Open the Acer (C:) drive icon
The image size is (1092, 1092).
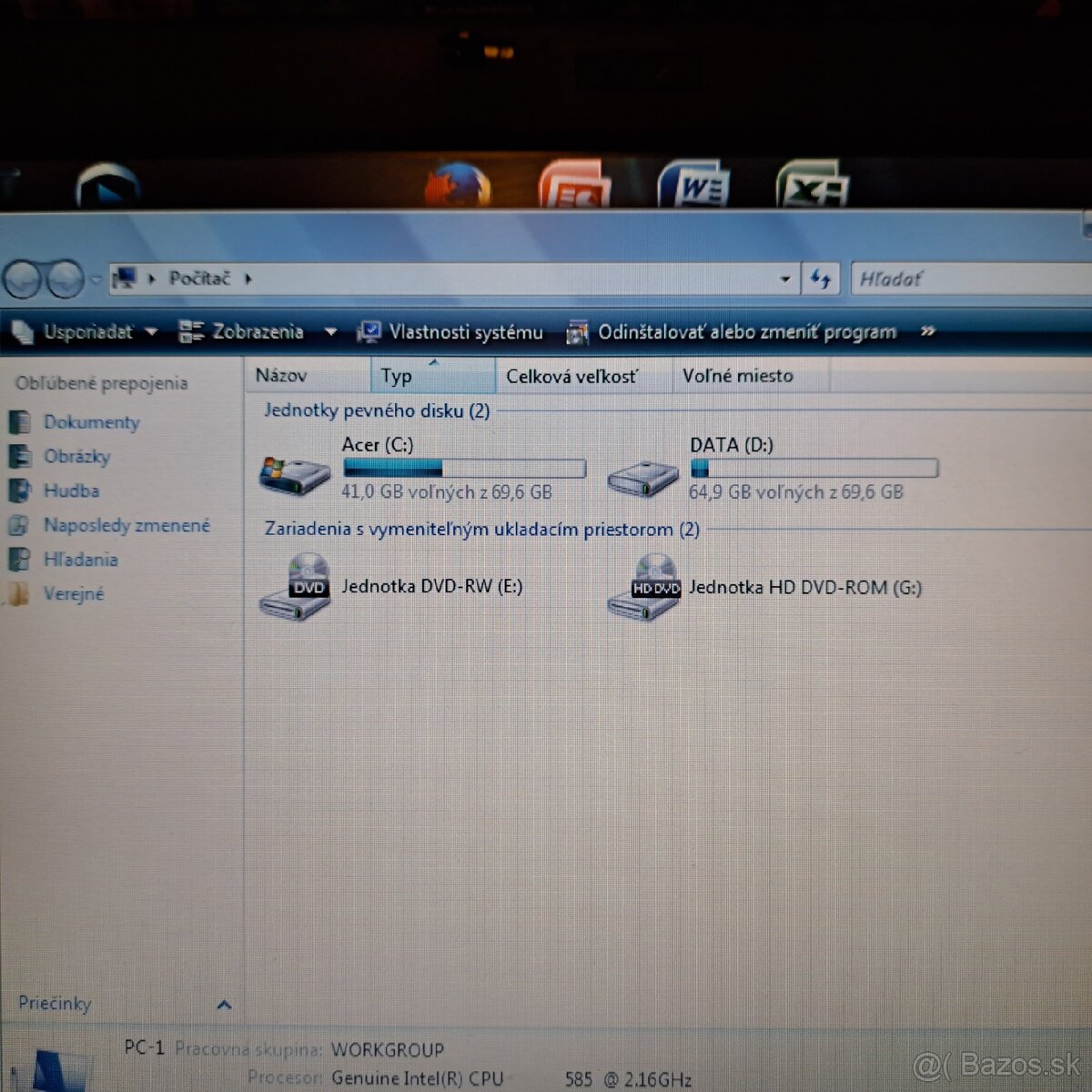click(x=294, y=474)
